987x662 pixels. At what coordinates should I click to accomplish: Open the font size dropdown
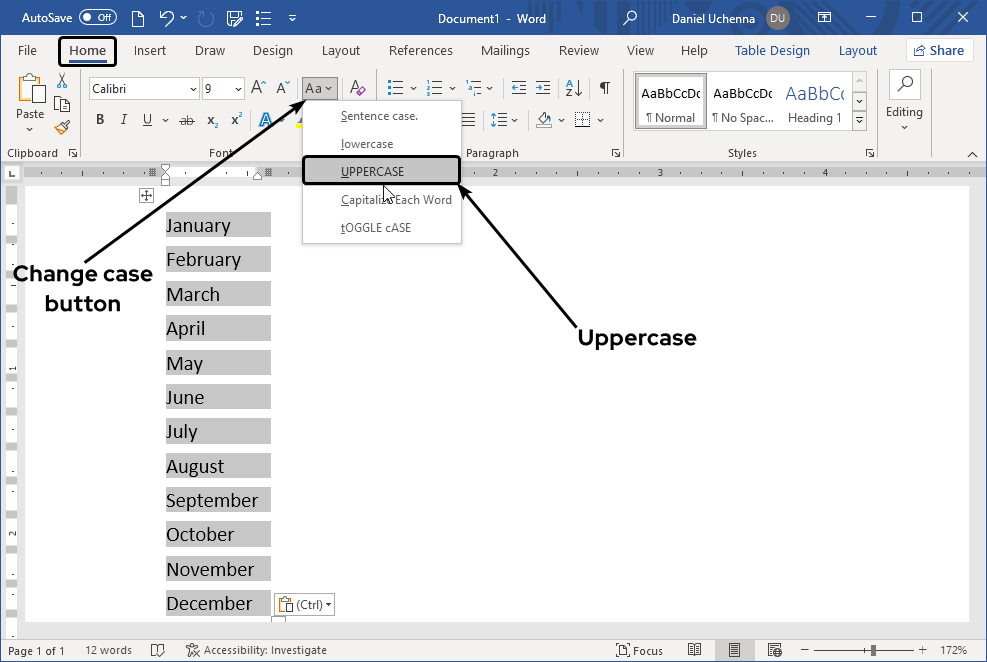[x=238, y=89]
